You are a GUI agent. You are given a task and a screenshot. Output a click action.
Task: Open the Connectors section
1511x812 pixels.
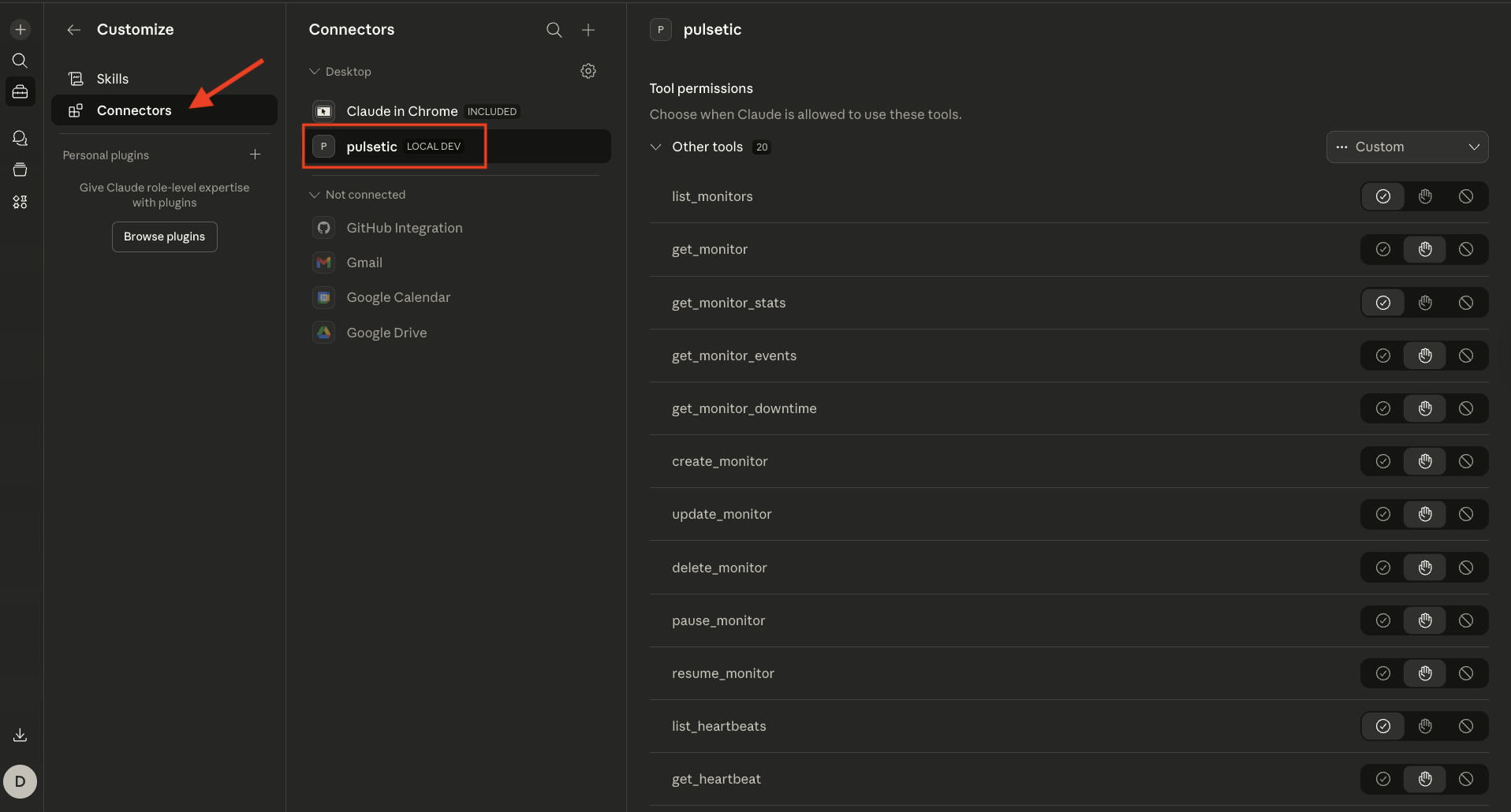(164, 110)
